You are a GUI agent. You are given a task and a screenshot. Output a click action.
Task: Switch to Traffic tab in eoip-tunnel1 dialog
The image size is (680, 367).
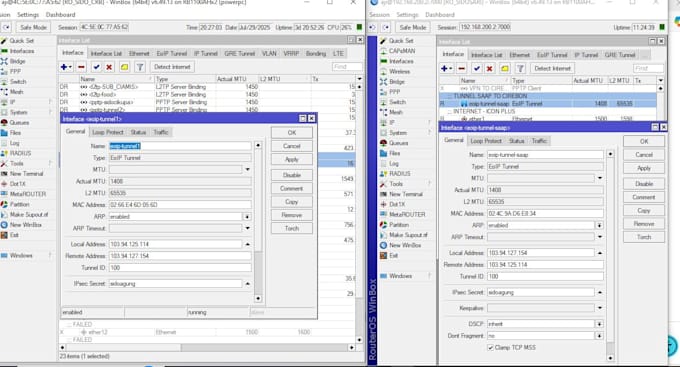(160, 132)
